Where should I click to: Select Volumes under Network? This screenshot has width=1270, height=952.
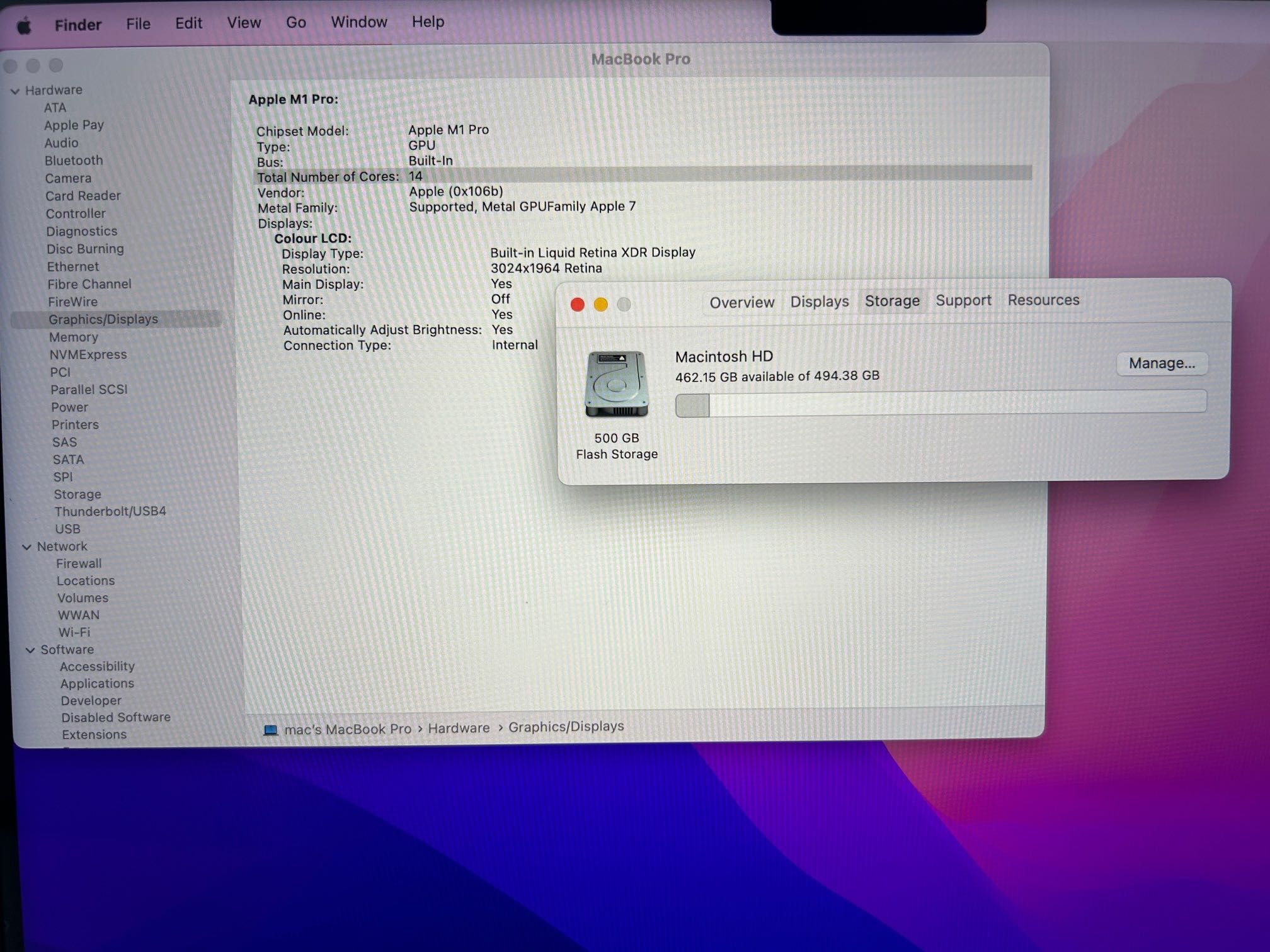tap(83, 598)
